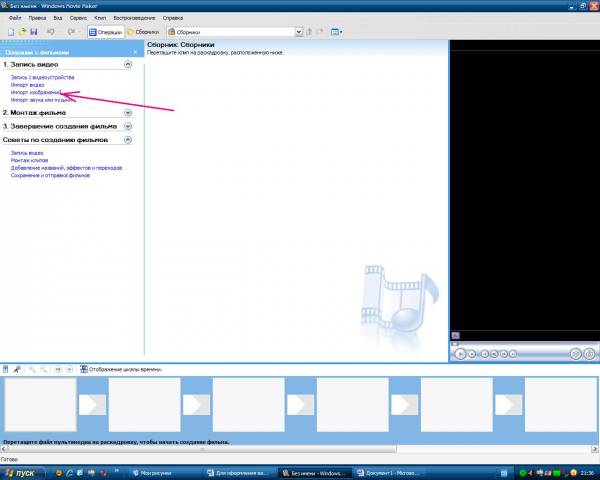The height and width of the screenshot is (480, 600).
Task: Open the views dropdown button in toolbar
Action: pos(337,32)
